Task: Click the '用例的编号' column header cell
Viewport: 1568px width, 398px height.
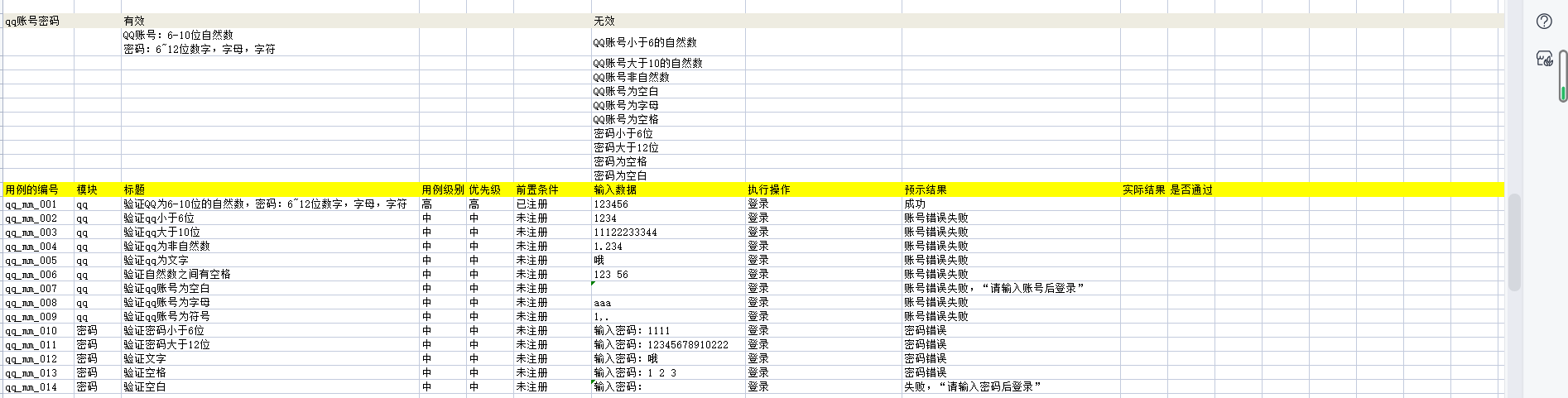Action: [x=39, y=189]
